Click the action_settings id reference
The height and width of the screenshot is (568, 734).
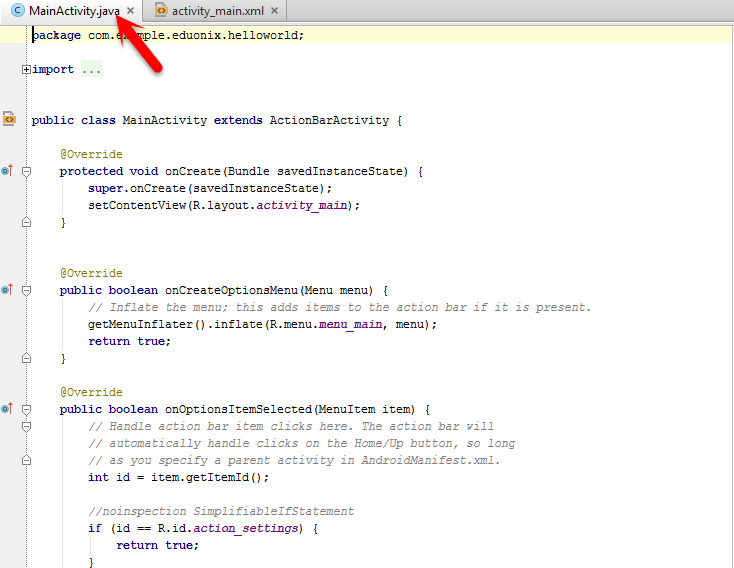click(246, 529)
